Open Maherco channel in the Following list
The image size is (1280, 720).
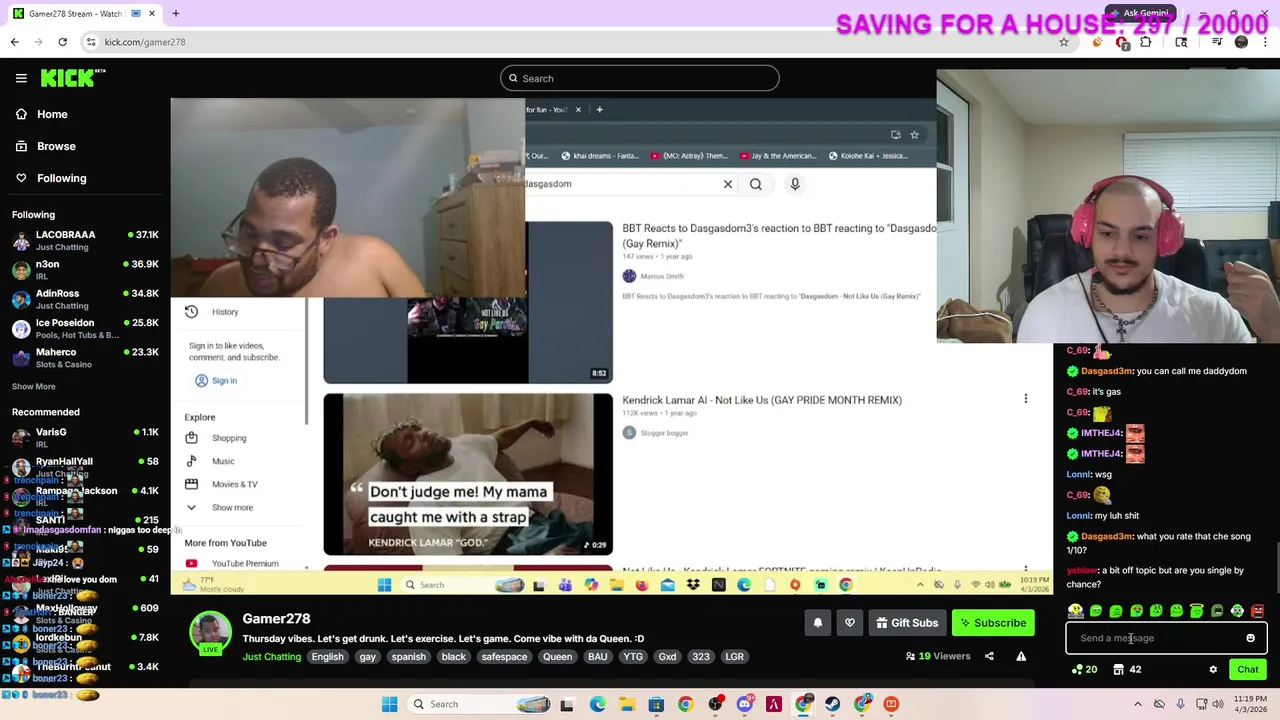click(x=85, y=357)
